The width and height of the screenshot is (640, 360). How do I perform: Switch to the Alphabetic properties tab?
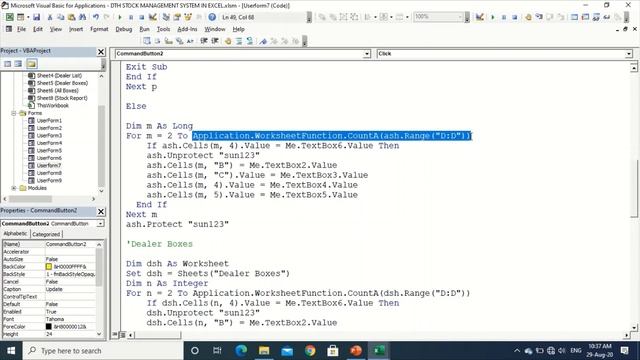click(x=15, y=234)
